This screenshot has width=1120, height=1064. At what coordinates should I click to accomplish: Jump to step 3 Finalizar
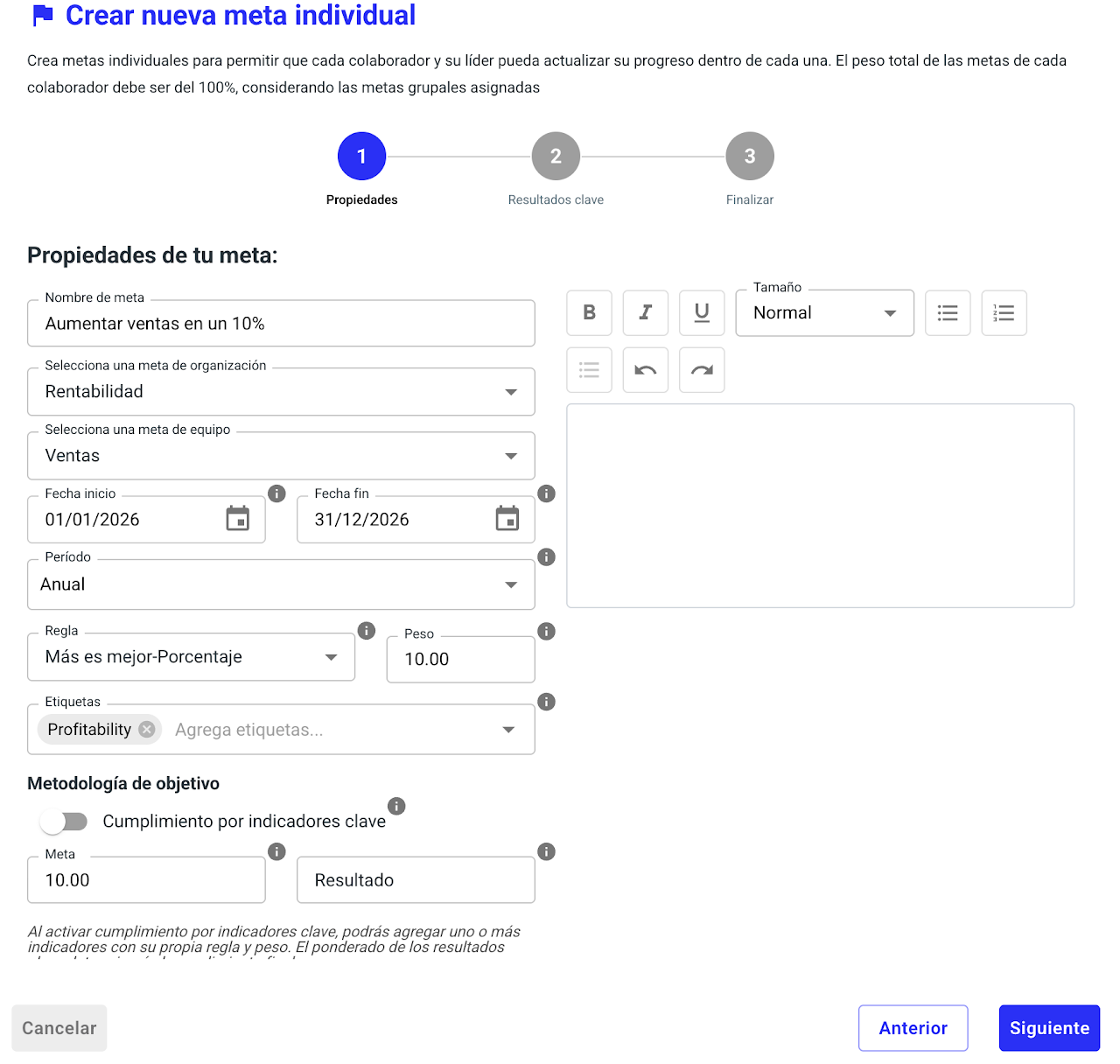pyautogui.click(x=750, y=157)
